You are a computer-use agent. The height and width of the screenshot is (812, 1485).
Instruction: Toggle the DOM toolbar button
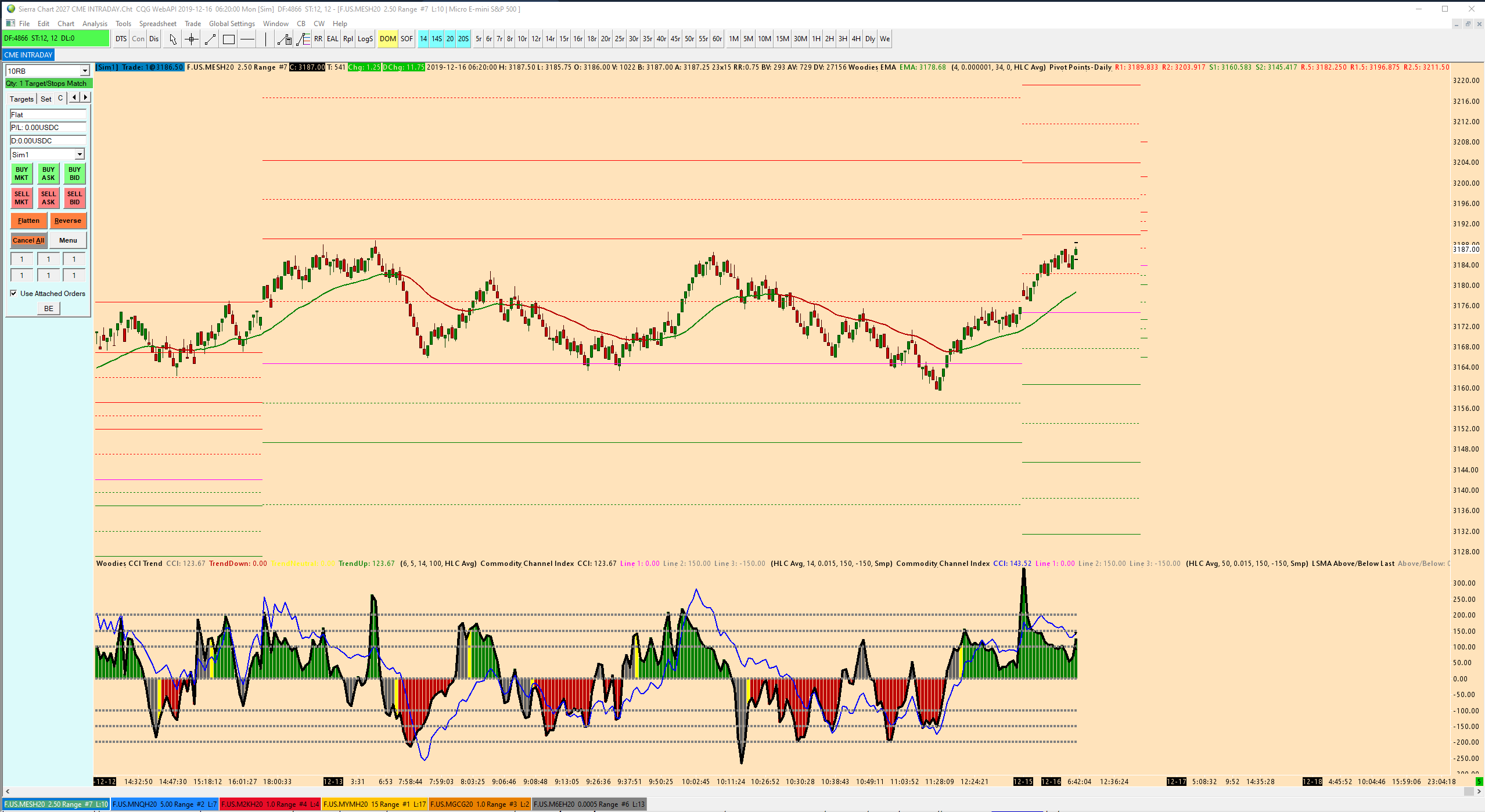click(387, 39)
